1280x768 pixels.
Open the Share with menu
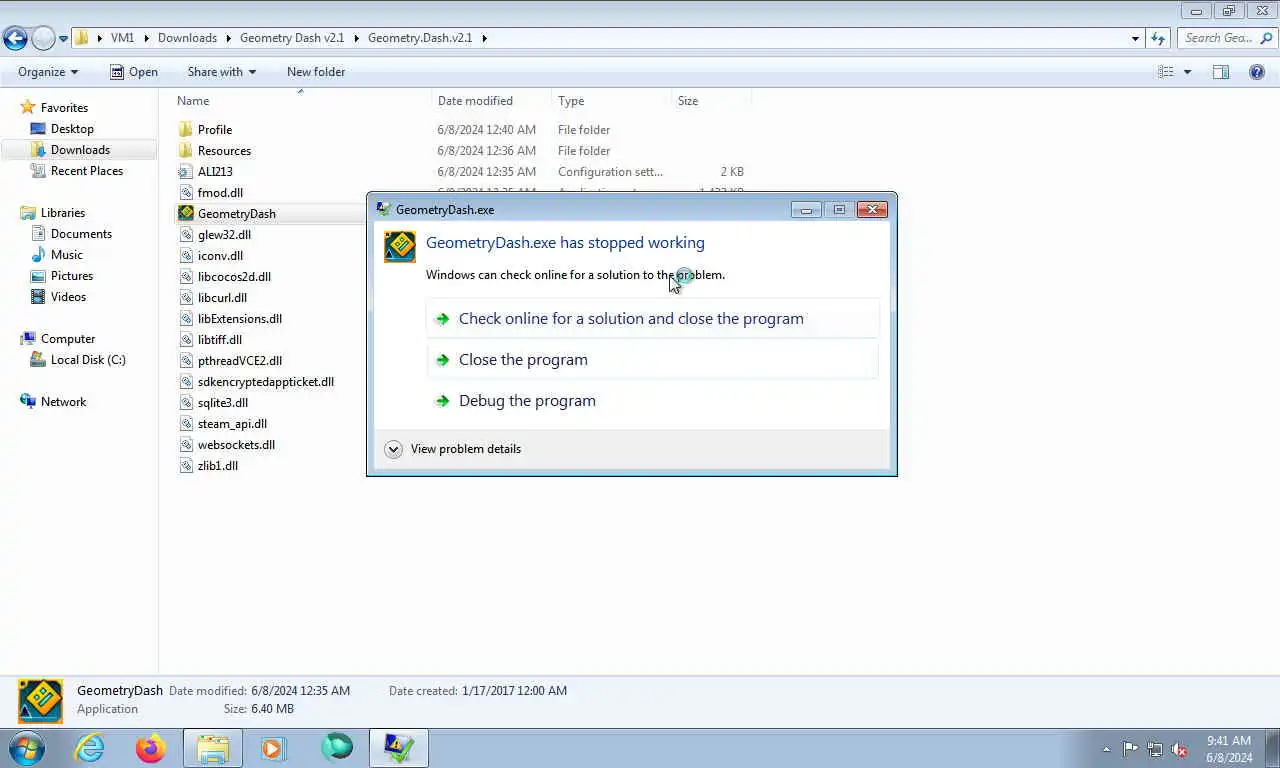(x=222, y=72)
